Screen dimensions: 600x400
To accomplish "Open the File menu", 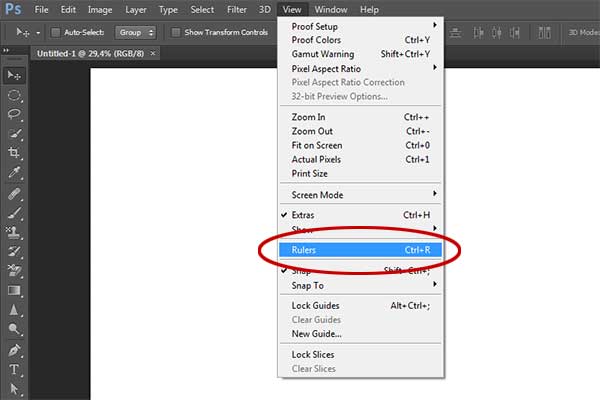I will pos(41,10).
